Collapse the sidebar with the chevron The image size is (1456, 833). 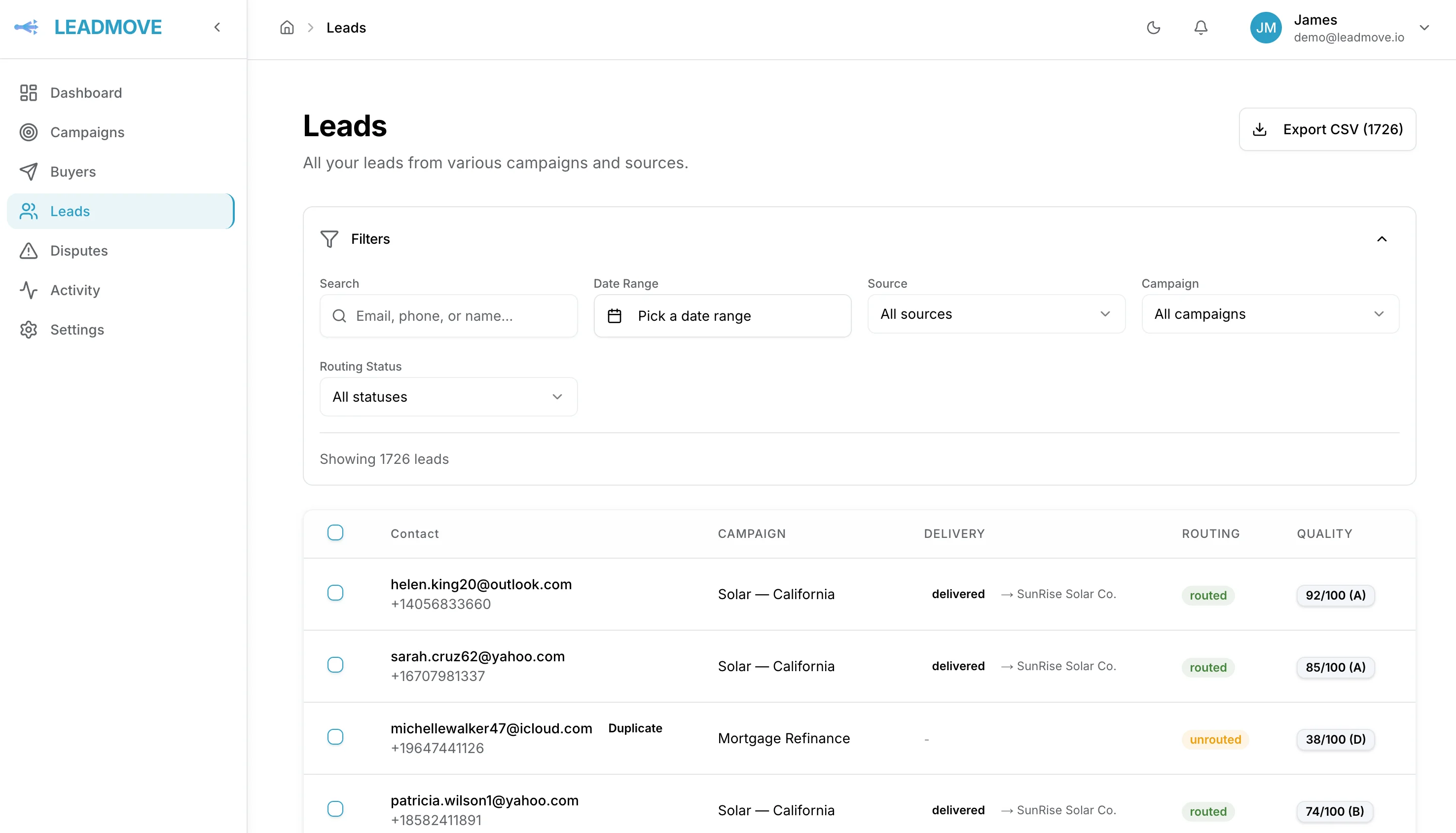click(217, 27)
